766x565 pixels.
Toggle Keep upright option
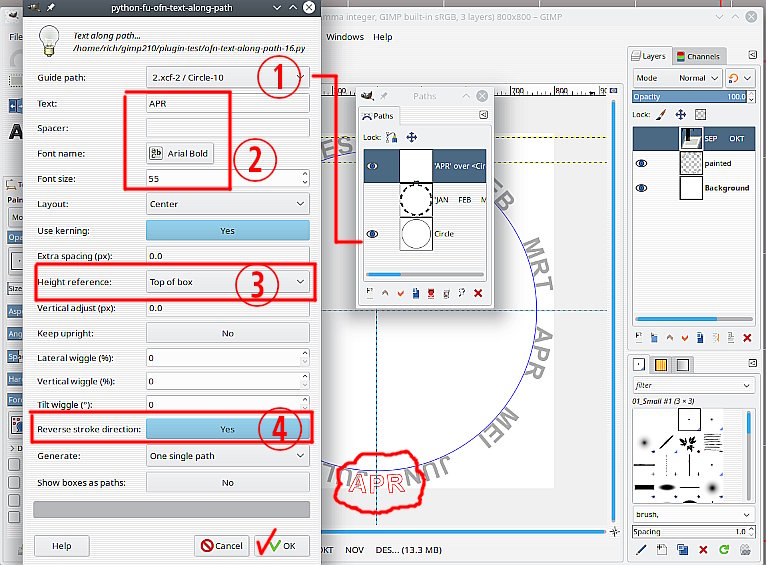(x=228, y=333)
